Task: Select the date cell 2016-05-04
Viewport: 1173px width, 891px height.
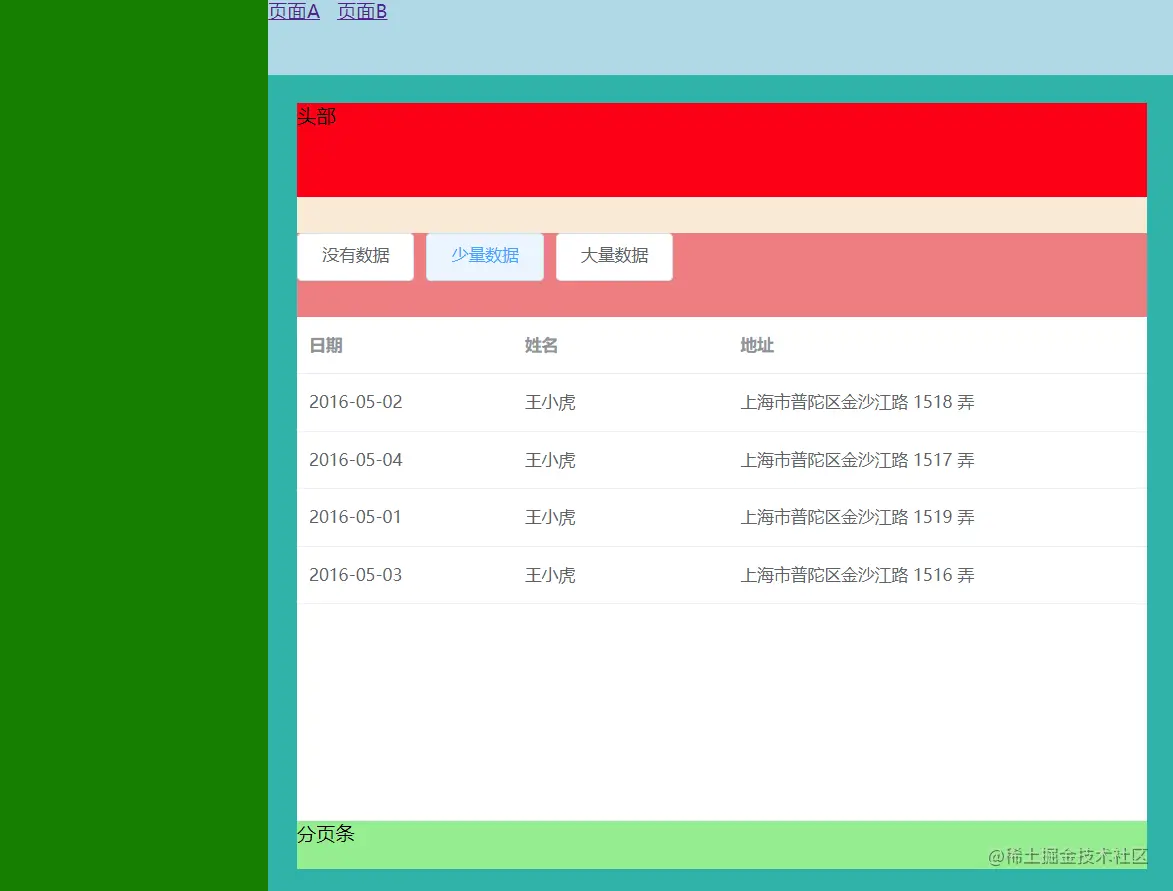Action: point(356,460)
